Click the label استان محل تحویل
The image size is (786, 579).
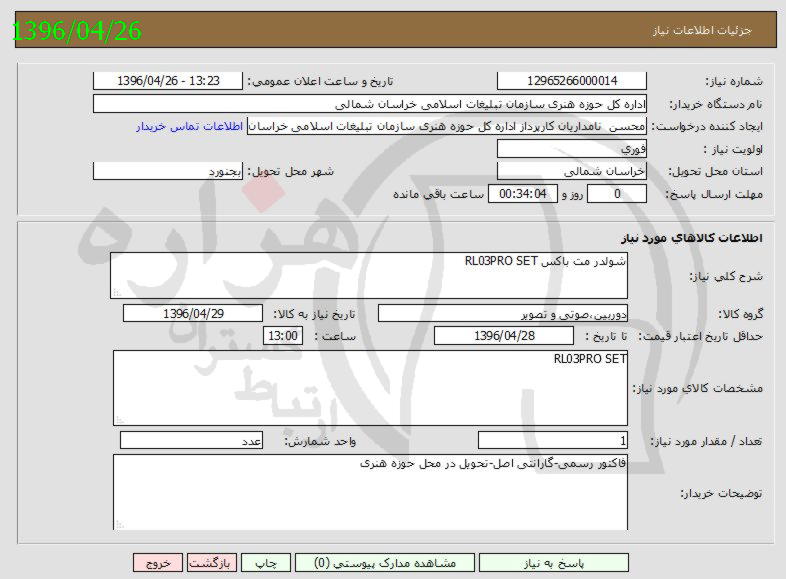click(x=715, y=172)
